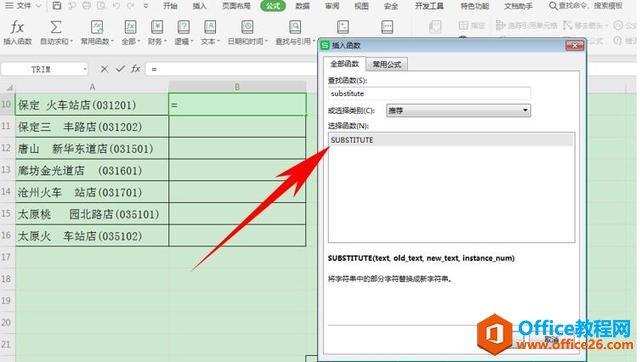Select row 17 header
This screenshot has width=640, height=362.
tap(7, 257)
